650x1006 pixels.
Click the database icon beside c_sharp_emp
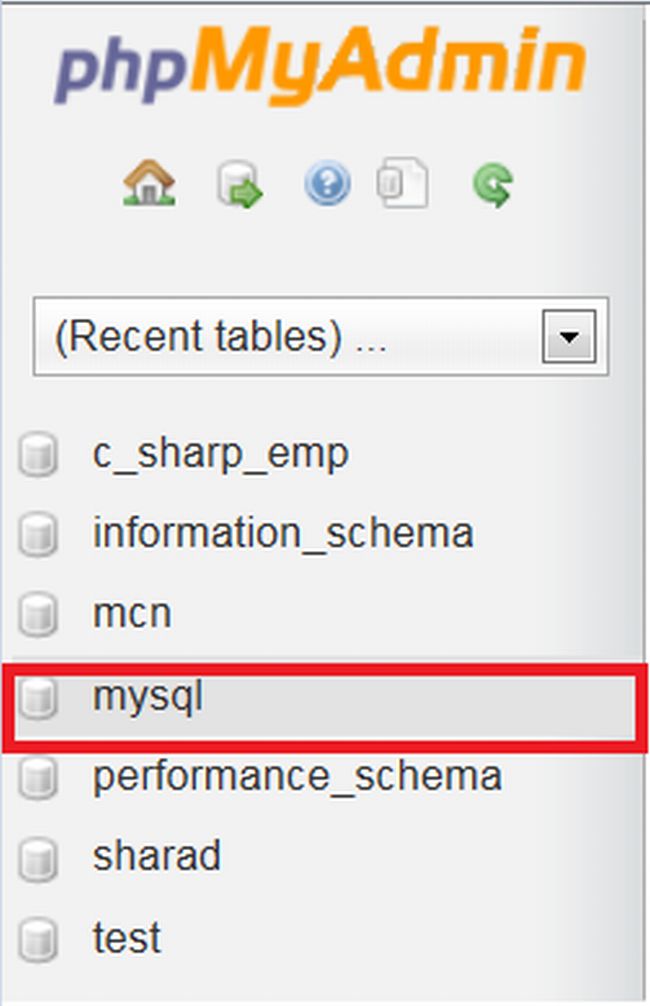38,451
